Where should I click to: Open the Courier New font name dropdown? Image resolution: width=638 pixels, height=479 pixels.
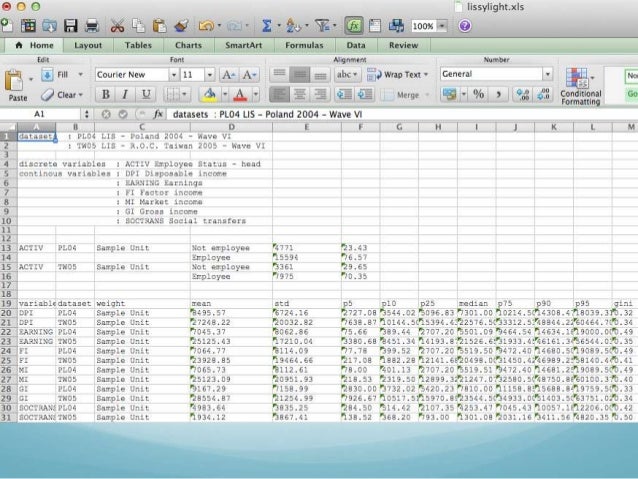[173, 74]
